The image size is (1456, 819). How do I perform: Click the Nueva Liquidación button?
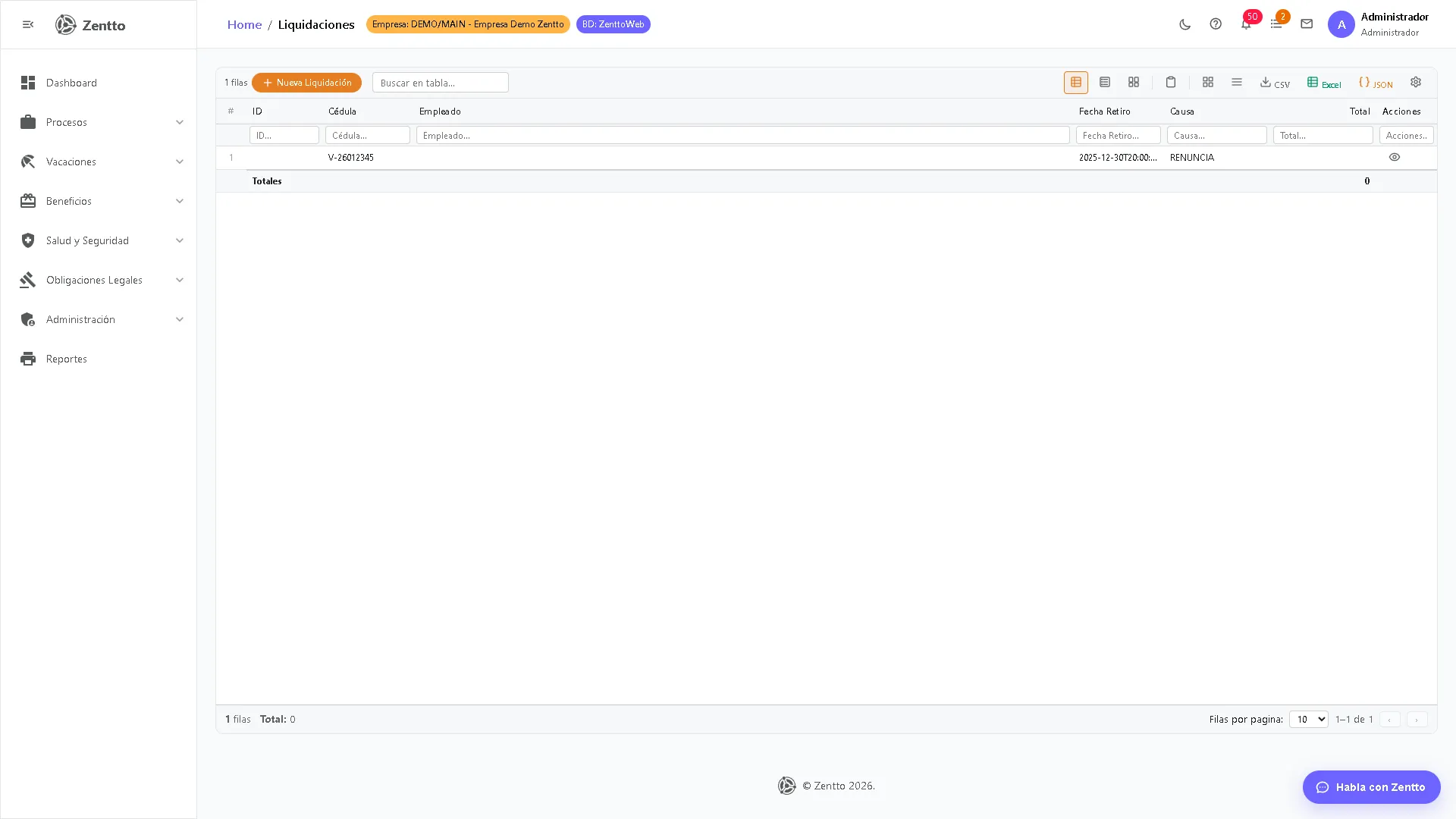(x=306, y=83)
